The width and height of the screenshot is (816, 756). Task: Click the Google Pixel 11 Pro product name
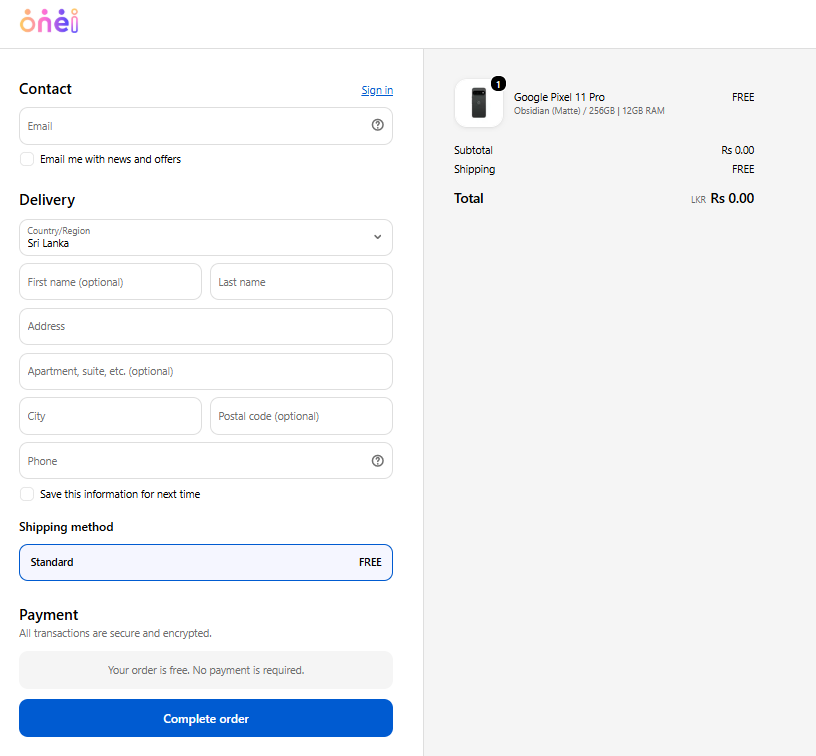click(559, 97)
